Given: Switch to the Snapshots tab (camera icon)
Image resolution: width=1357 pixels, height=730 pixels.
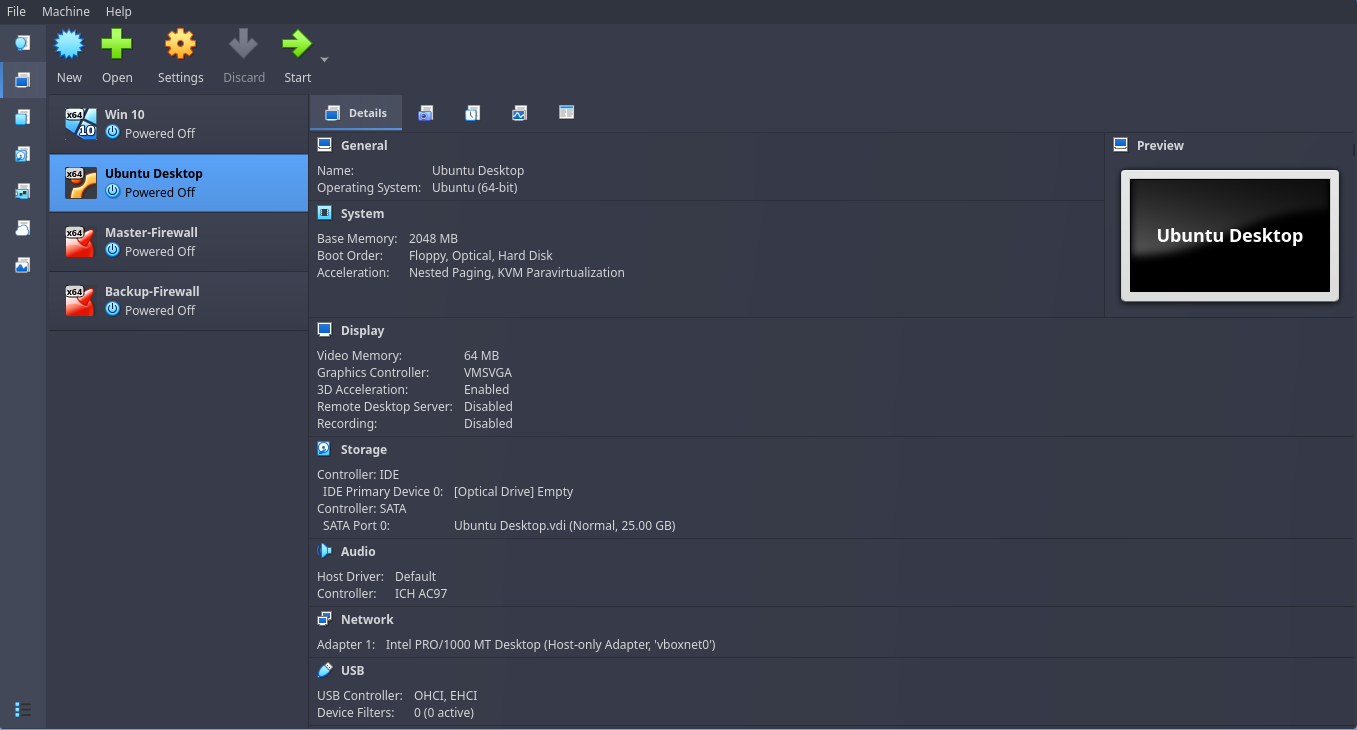Looking at the screenshot, I should [426, 113].
